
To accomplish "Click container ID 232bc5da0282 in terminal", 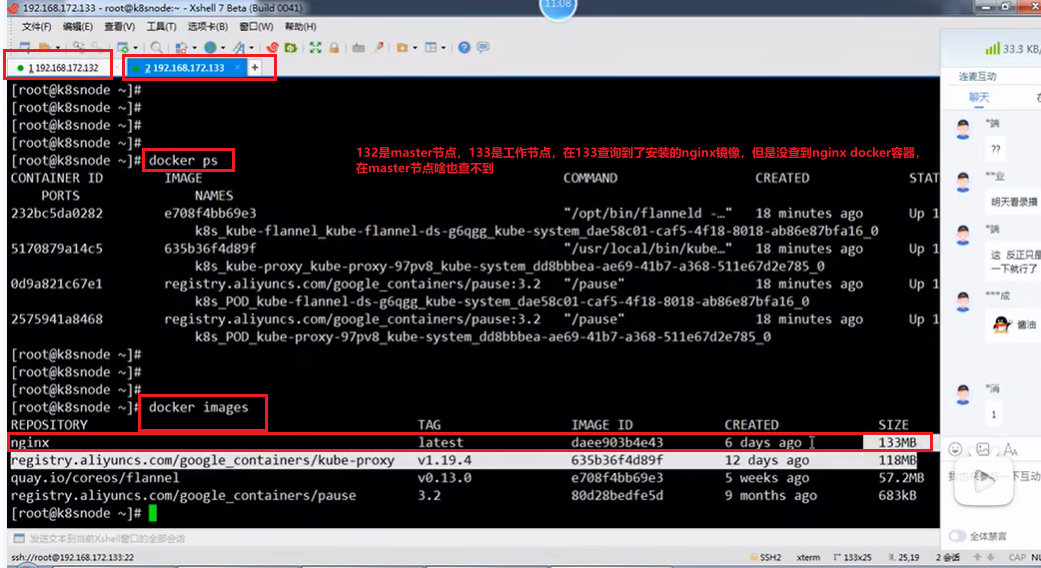I will click(56, 214).
